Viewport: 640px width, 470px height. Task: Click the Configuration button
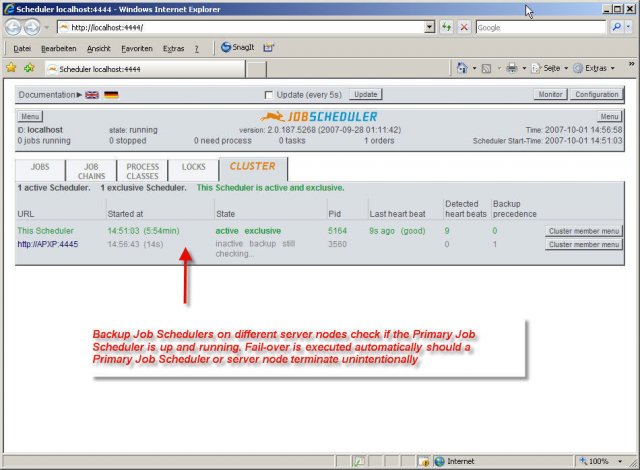pyautogui.click(x=596, y=94)
